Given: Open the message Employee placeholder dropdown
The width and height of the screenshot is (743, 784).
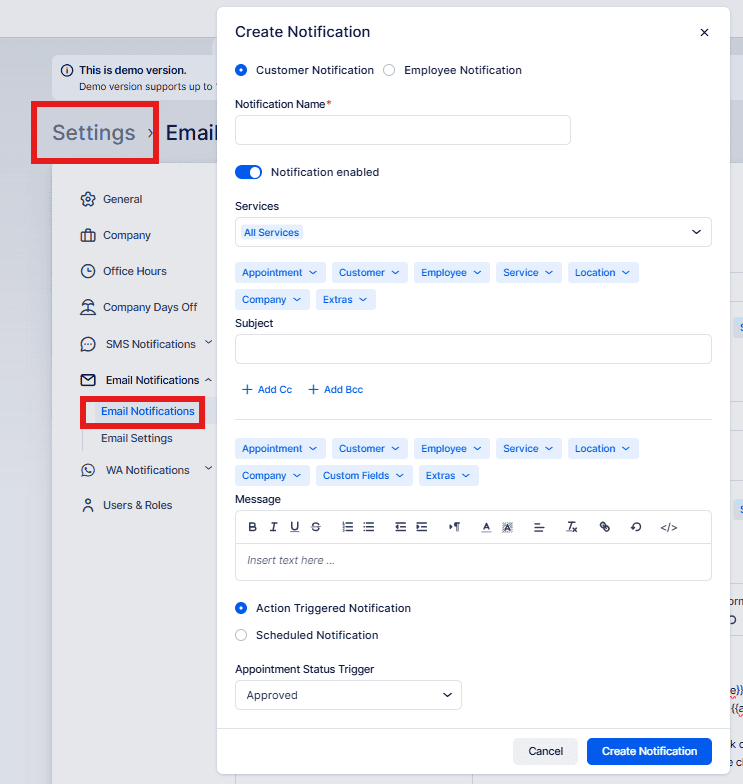Looking at the screenshot, I should click(452, 448).
